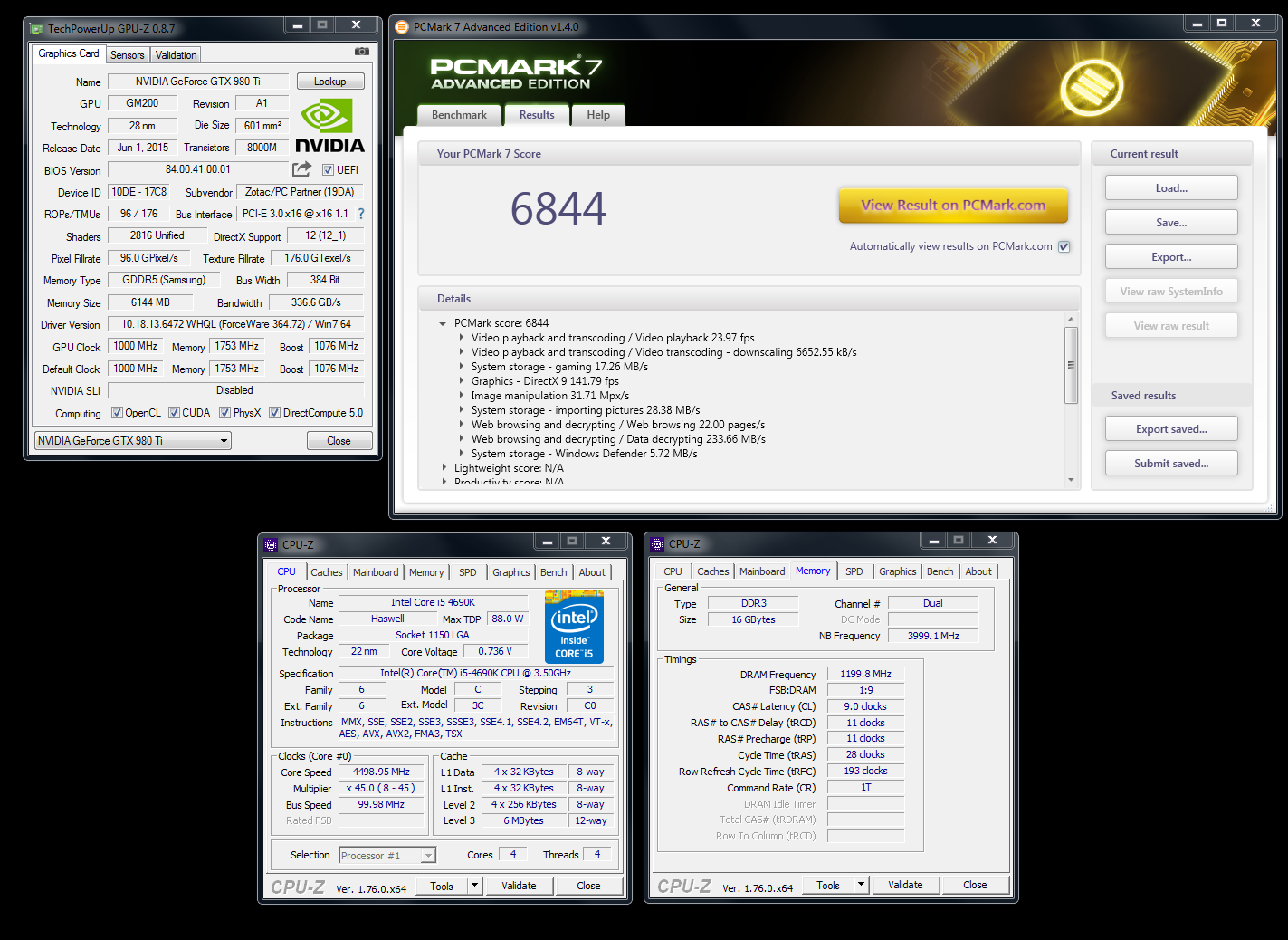This screenshot has width=1288, height=940.
Task: Click Tools button in CPU-Z CPU window
Action: click(x=442, y=886)
